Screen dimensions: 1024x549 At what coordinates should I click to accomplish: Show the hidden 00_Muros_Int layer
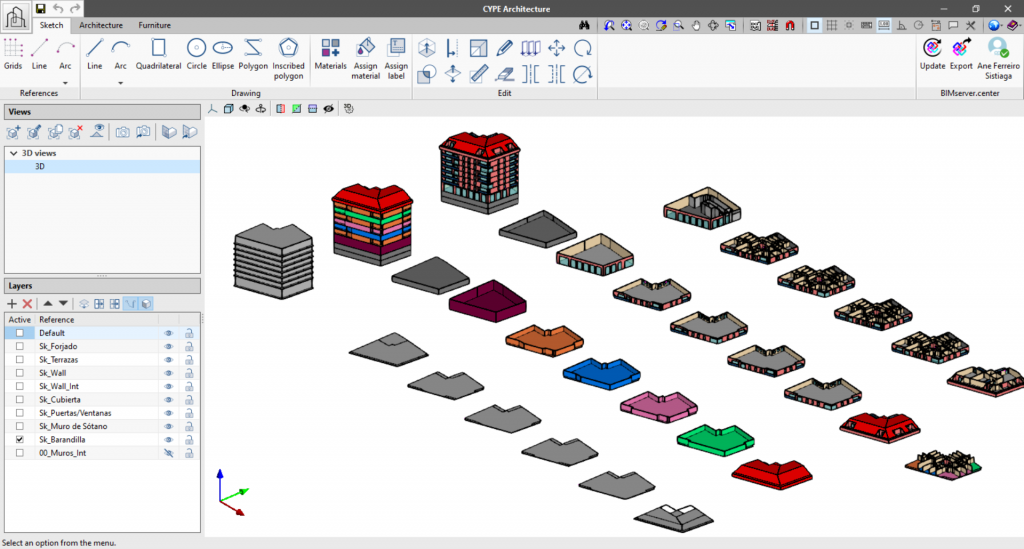[x=168, y=453]
